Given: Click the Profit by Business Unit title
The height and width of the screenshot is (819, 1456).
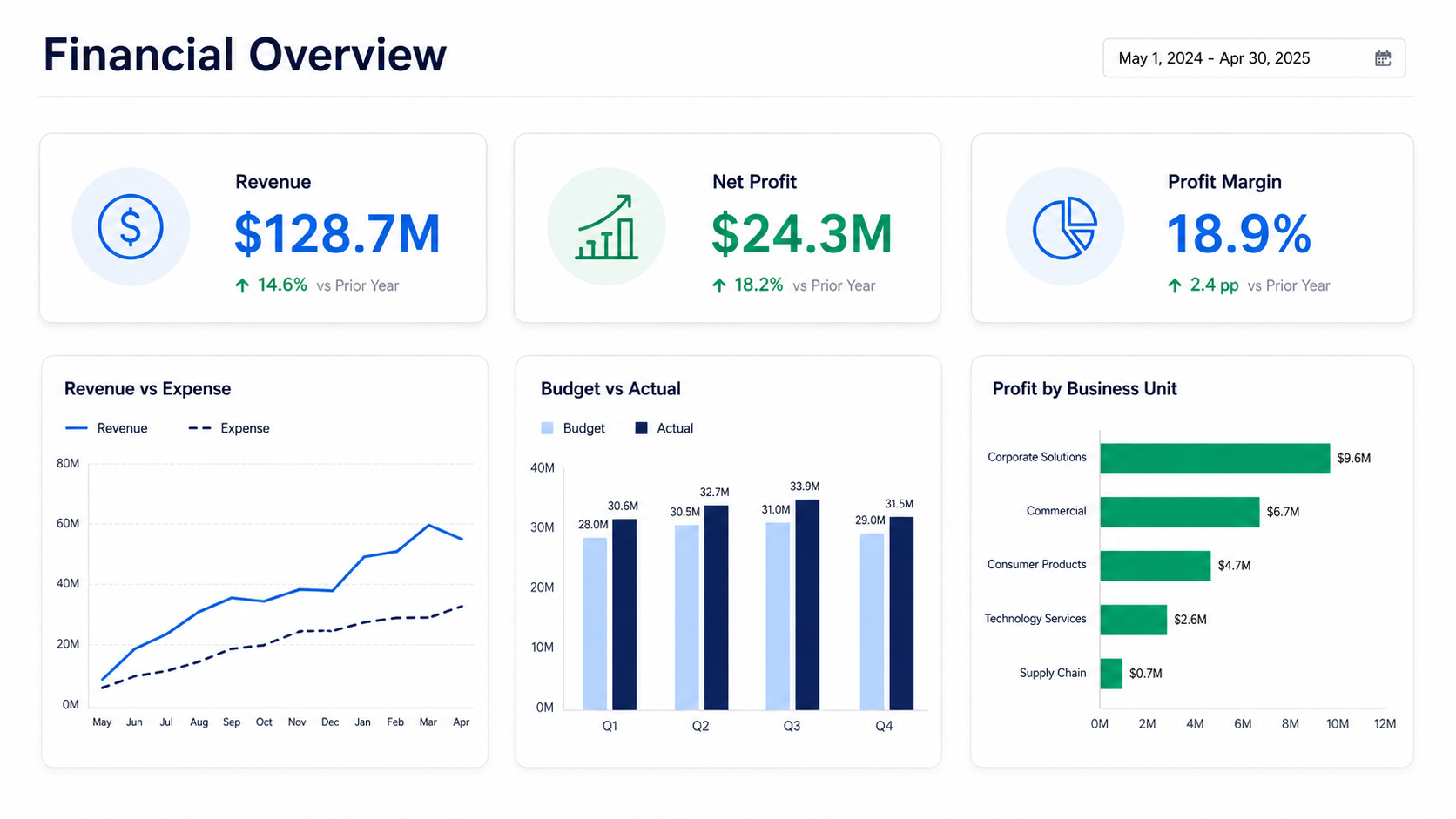Looking at the screenshot, I should click(x=1085, y=389).
